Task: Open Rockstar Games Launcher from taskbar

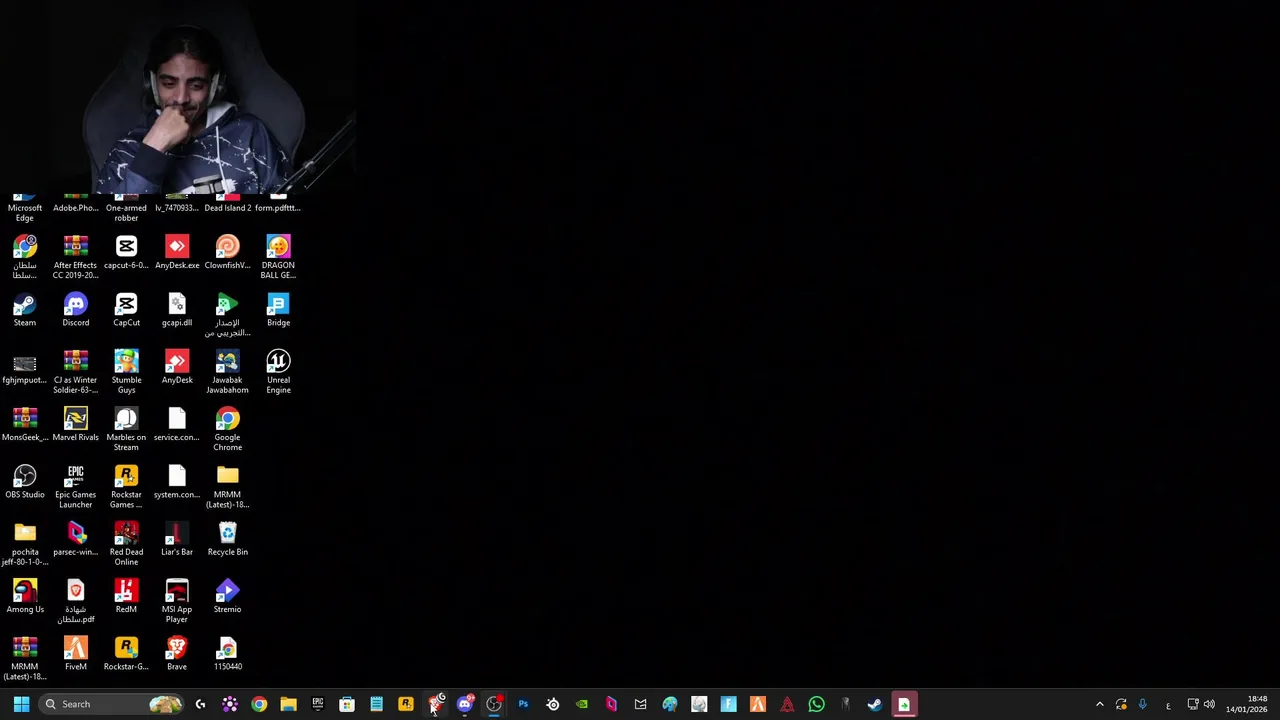Action: pyautogui.click(x=406, y=704)
